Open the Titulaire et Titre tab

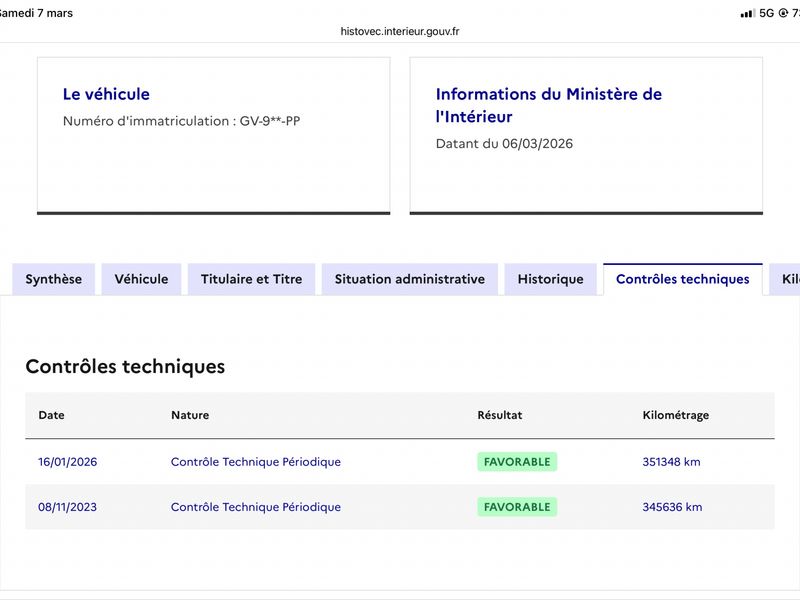[x=251, y=279]
